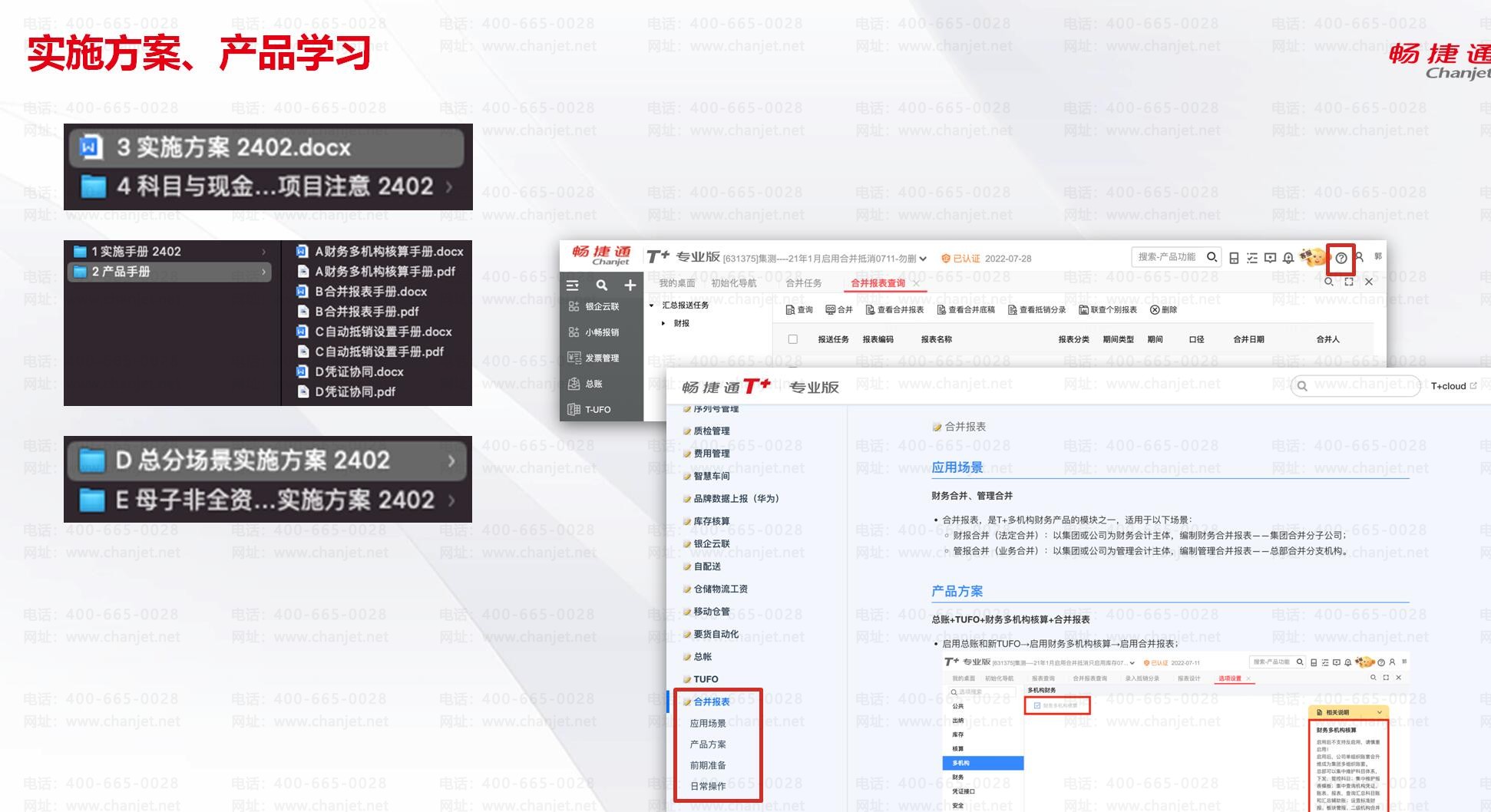Click 联查个别报表 in the toolbar
Viewport: 1491px width, 812px height.
tap(1108, 310)
